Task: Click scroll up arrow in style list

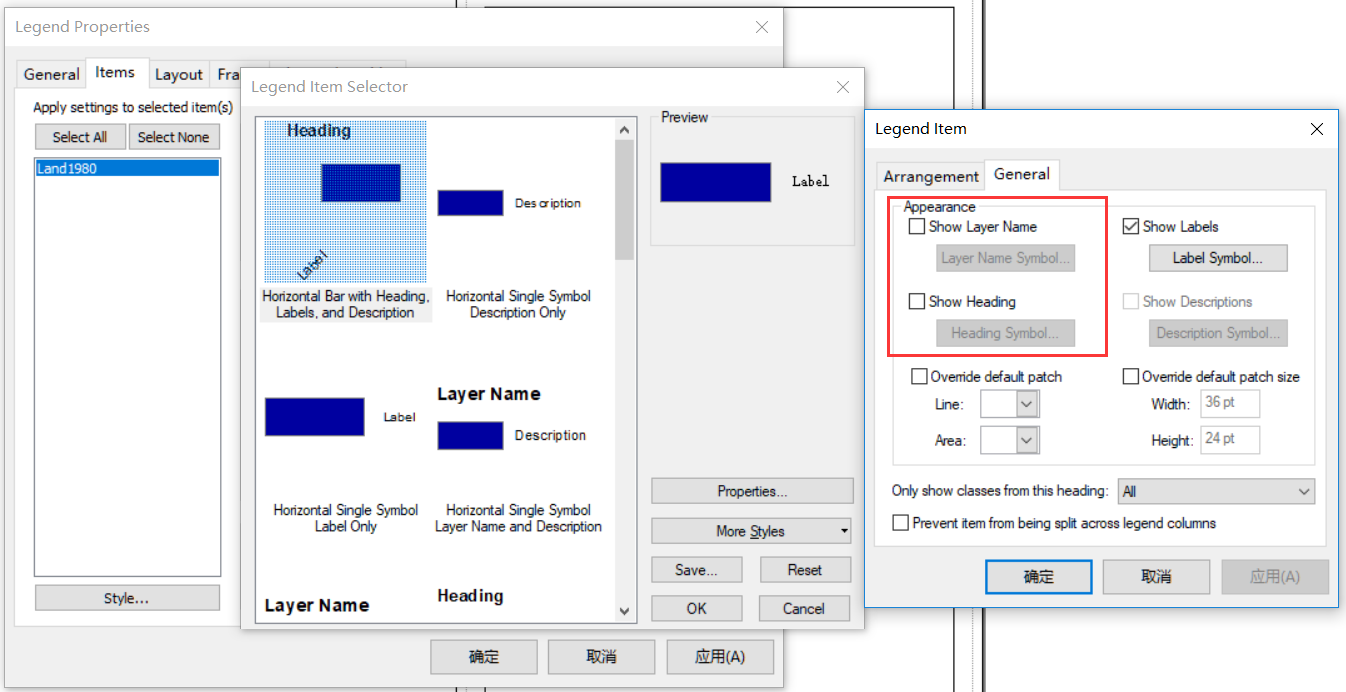Action: pyautogui.click(x=625, y=130)
